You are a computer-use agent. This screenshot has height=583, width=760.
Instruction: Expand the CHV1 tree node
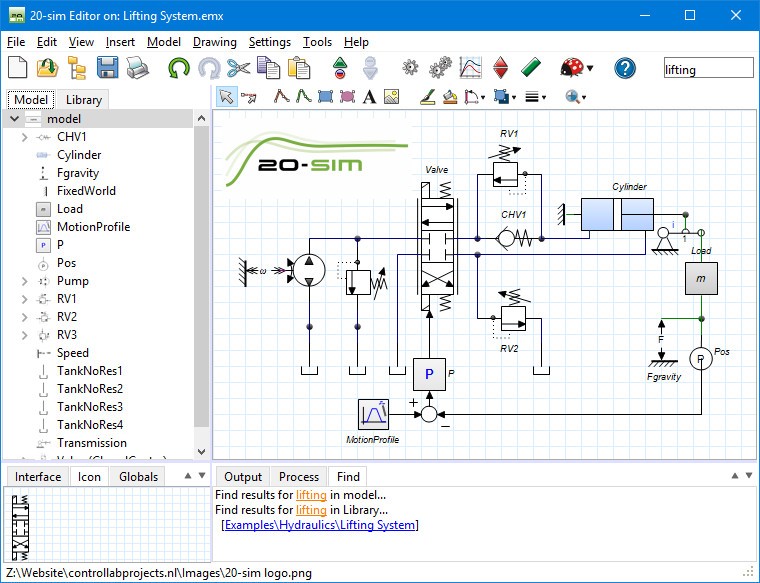tap(24, 138)
